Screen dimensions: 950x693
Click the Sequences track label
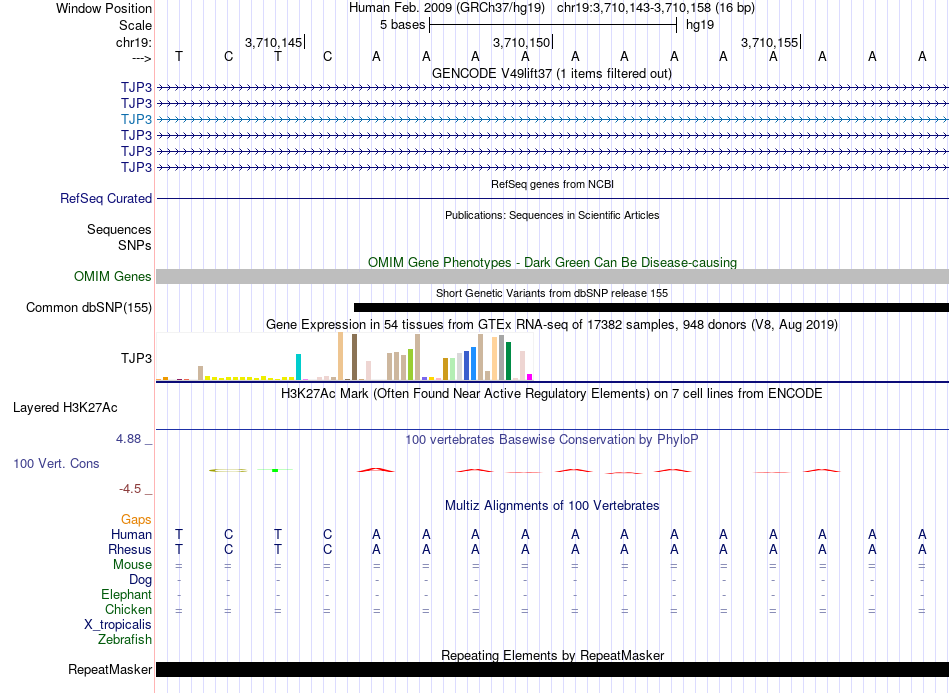click(x=119, y=230)
